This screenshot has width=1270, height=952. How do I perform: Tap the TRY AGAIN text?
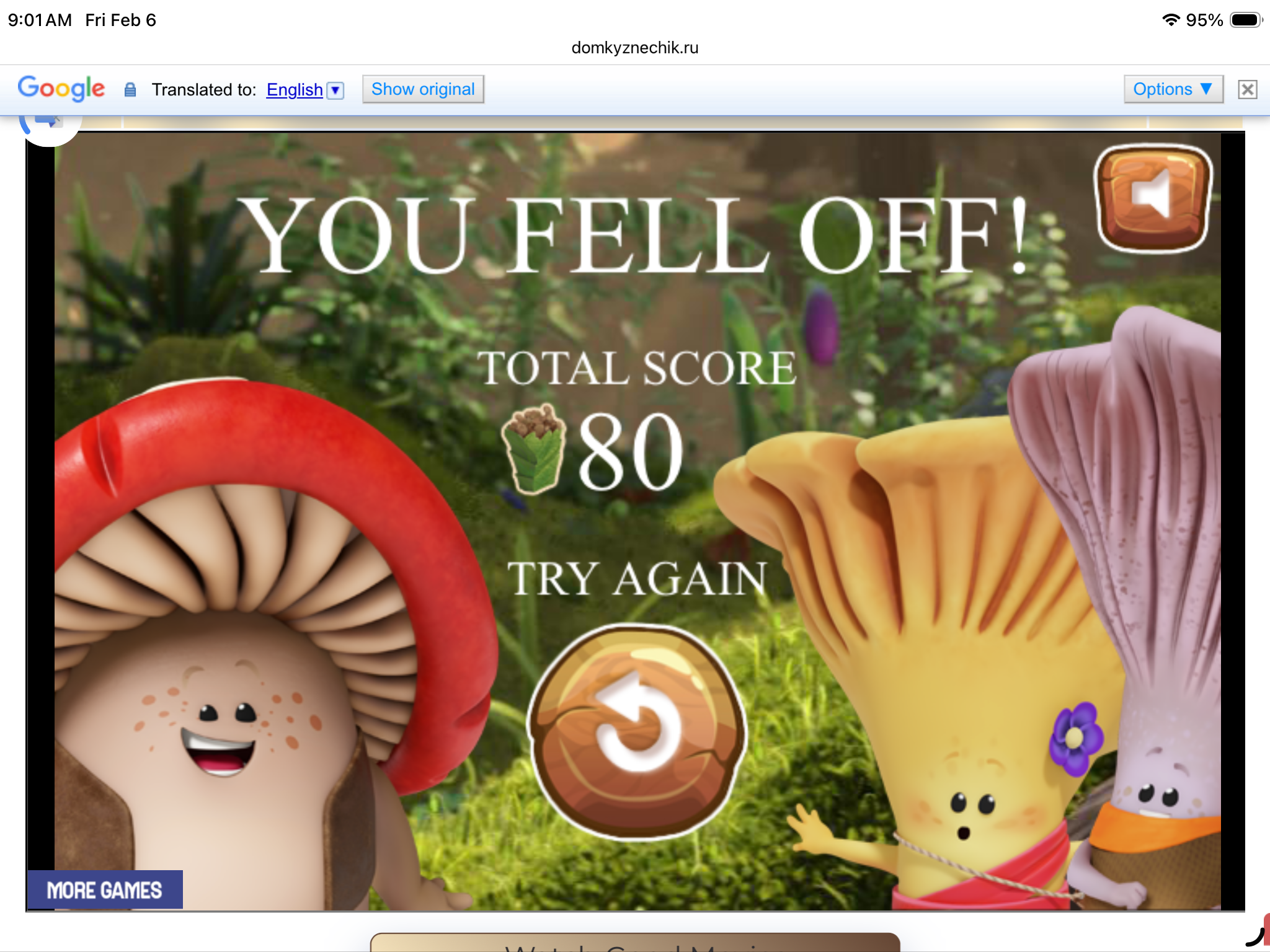click(637, 579)
